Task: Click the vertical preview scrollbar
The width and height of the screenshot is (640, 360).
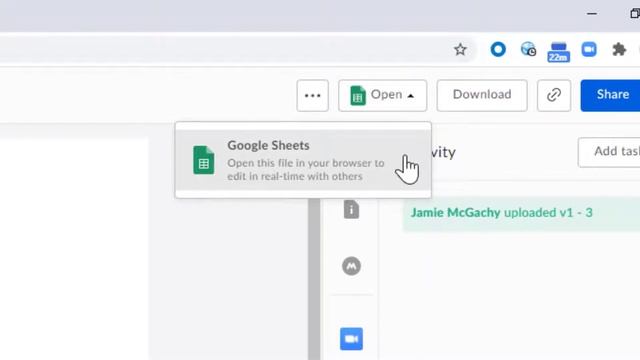Action: 314,279
